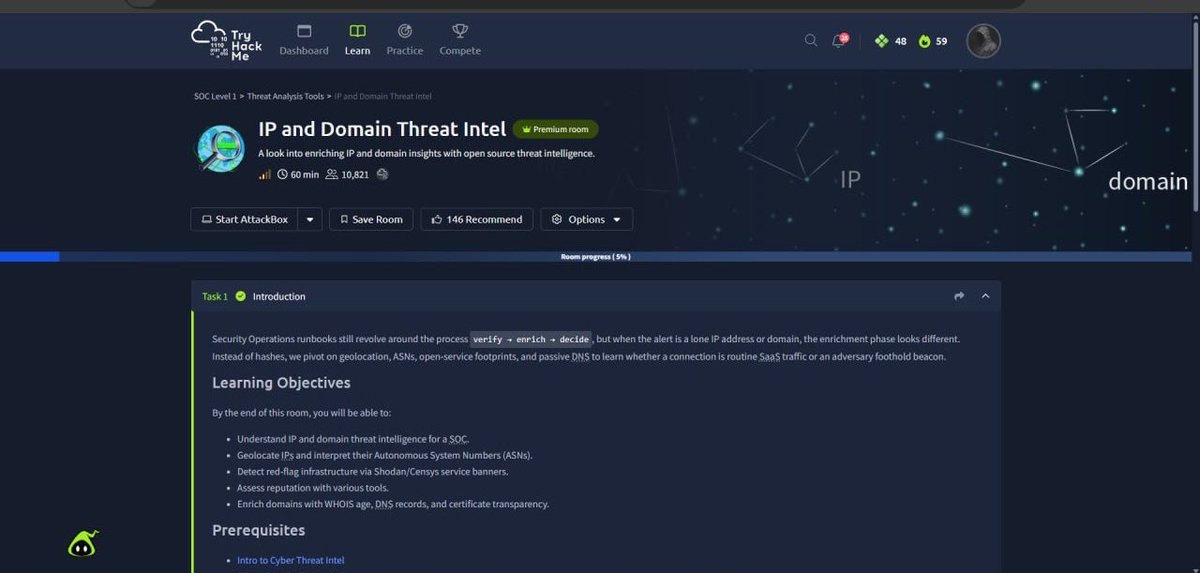Click the icon after the user count

click(x=382, y=174)
